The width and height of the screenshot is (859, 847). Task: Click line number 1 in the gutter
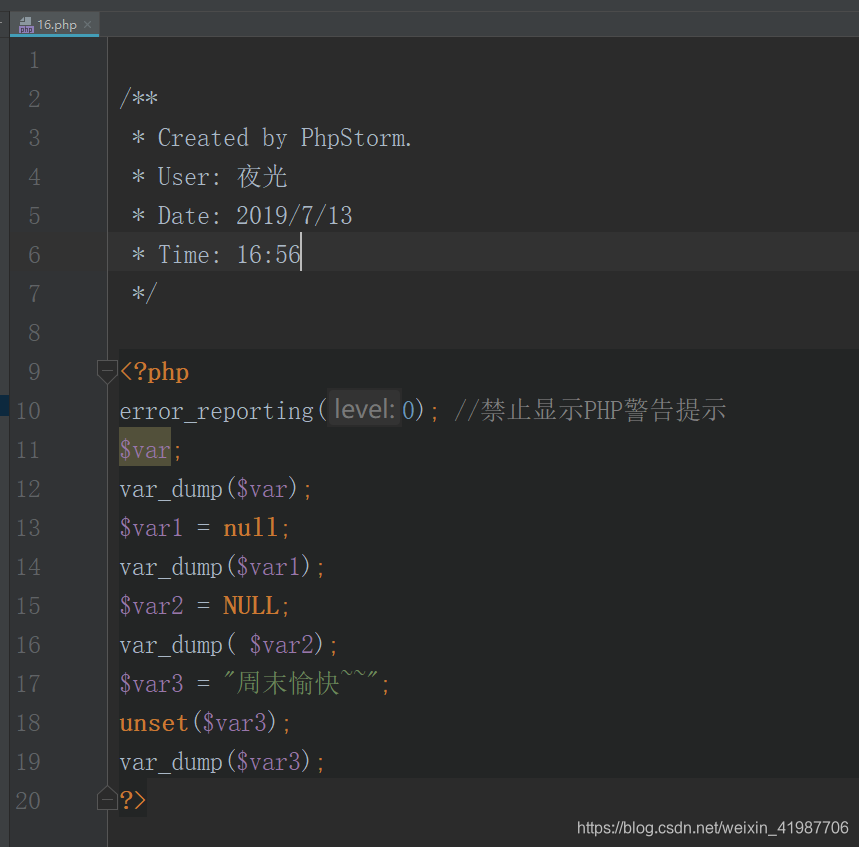(x=35, y=60)
